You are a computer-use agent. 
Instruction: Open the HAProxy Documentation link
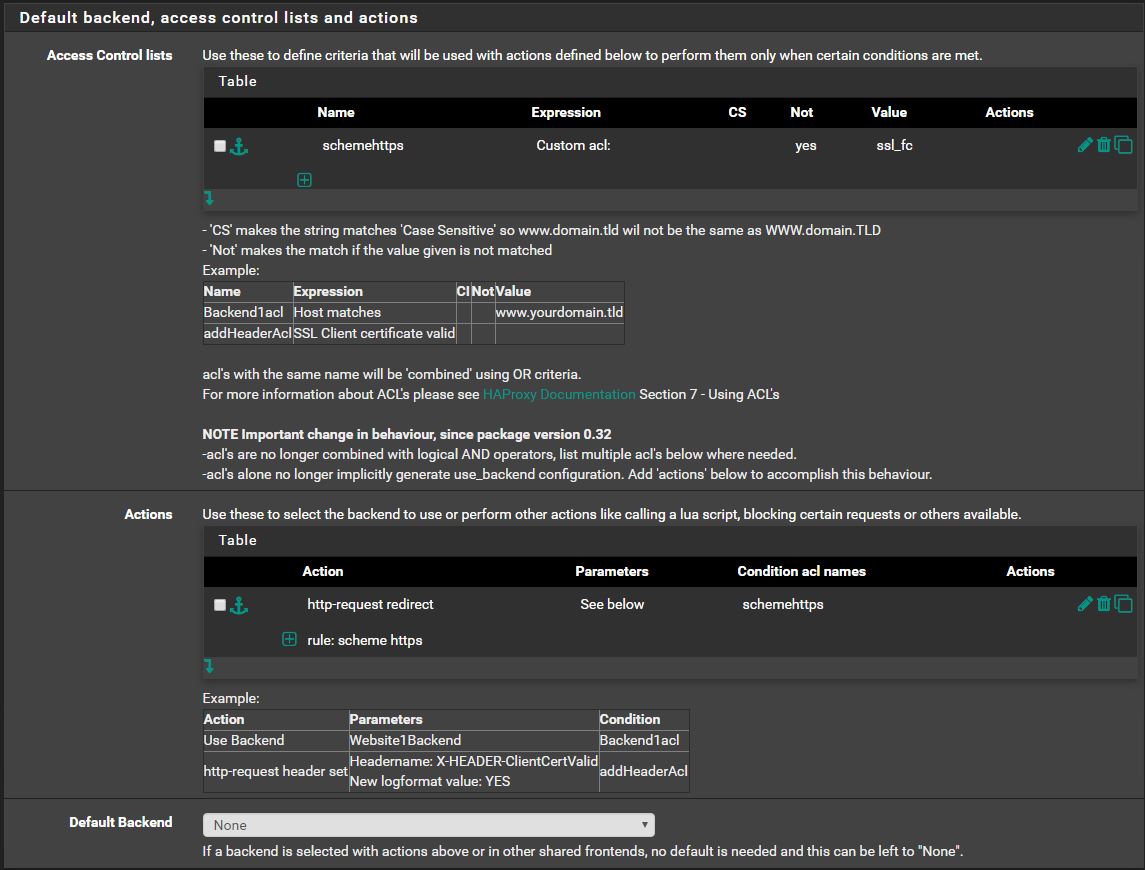click(x=559, y=394)
